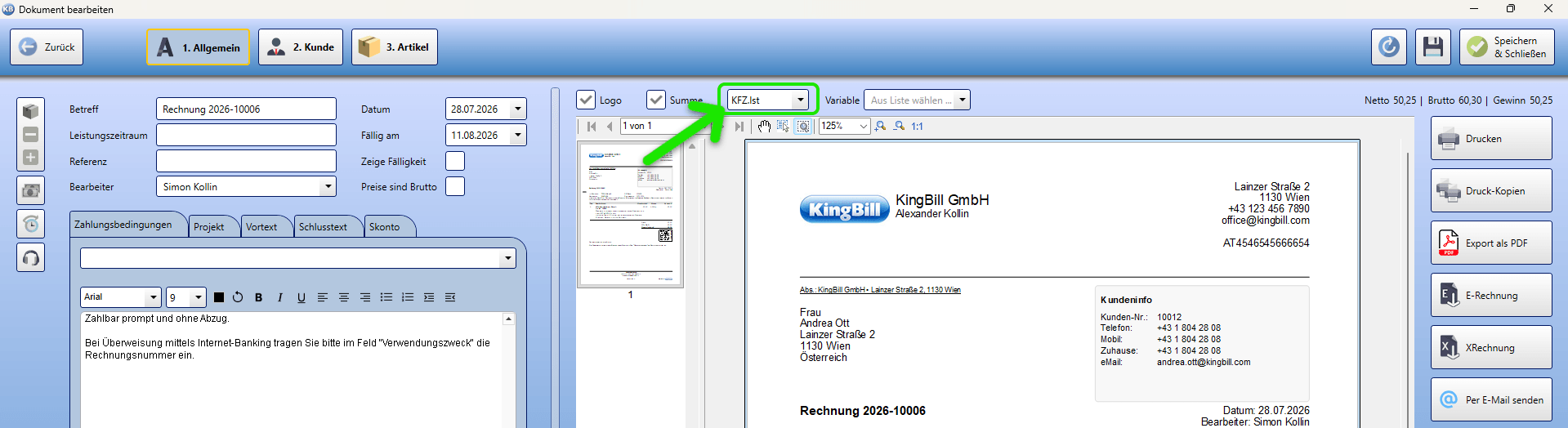Click Export als PDF

(1491, 243)
